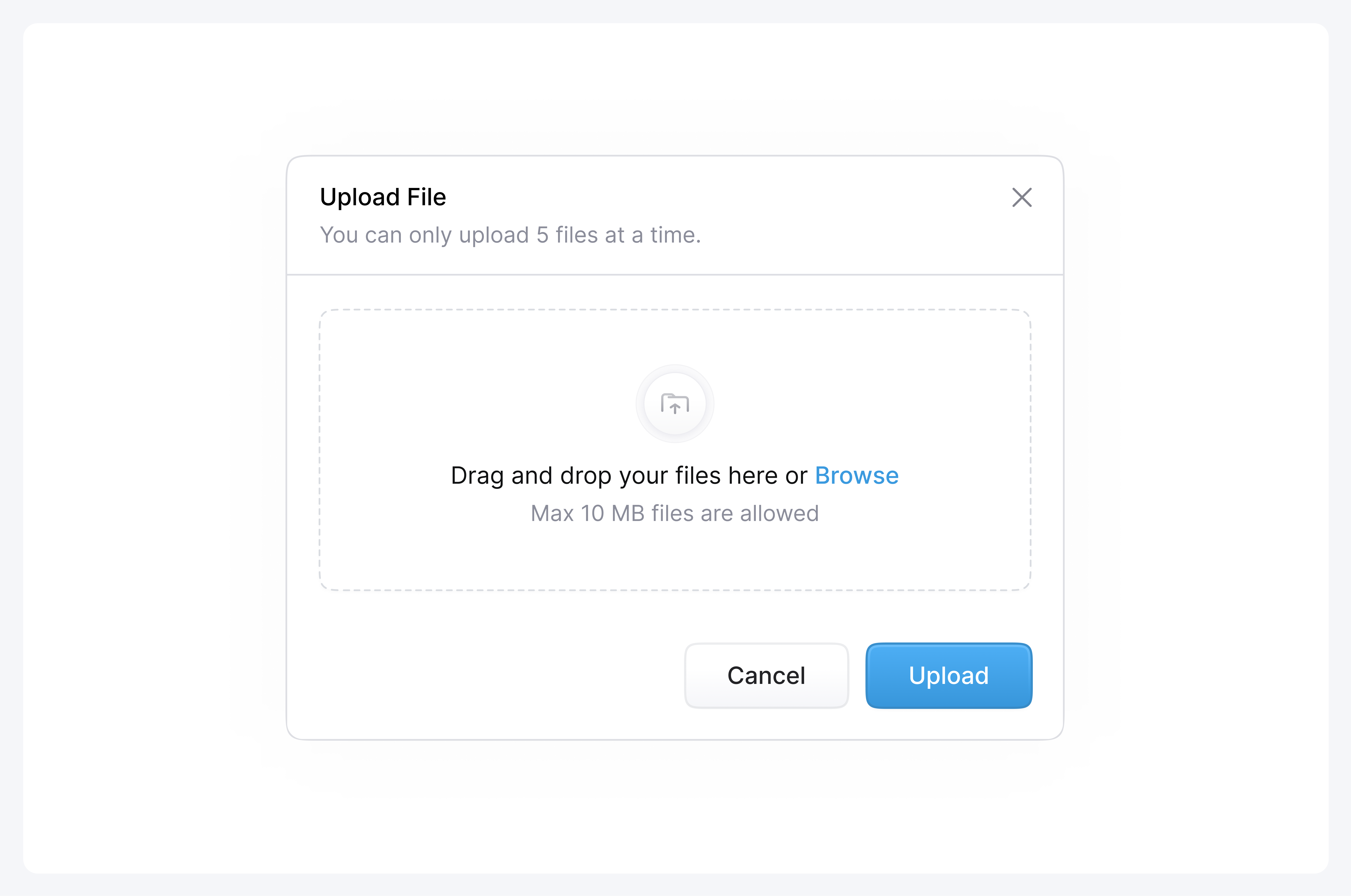Click the "5 files at a time" subtitle
The height and width of the screenshot is (896, 1351).
pos(510,235)
